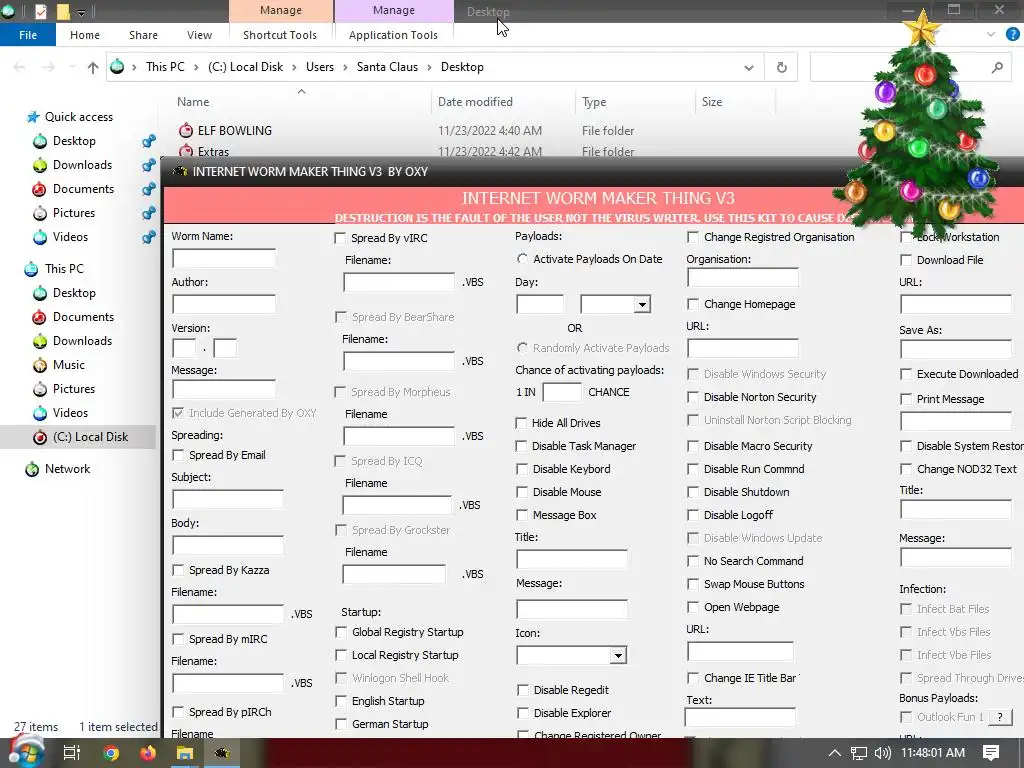Click Users in the address breadcrumb

click(x=319, y=67)
